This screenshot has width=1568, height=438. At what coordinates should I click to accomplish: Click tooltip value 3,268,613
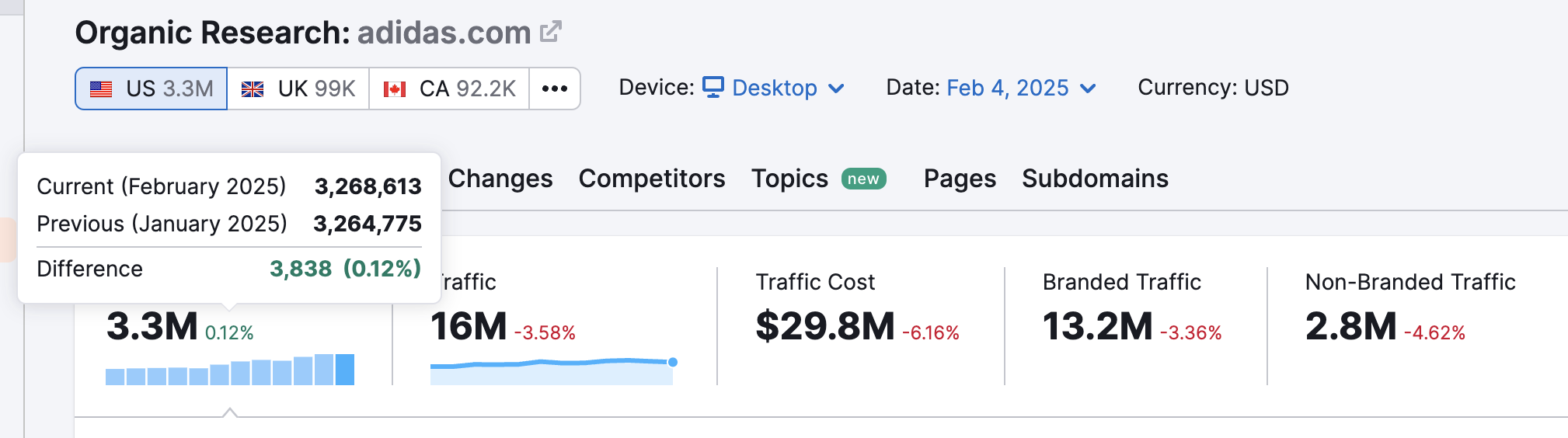tap(368, 186)
